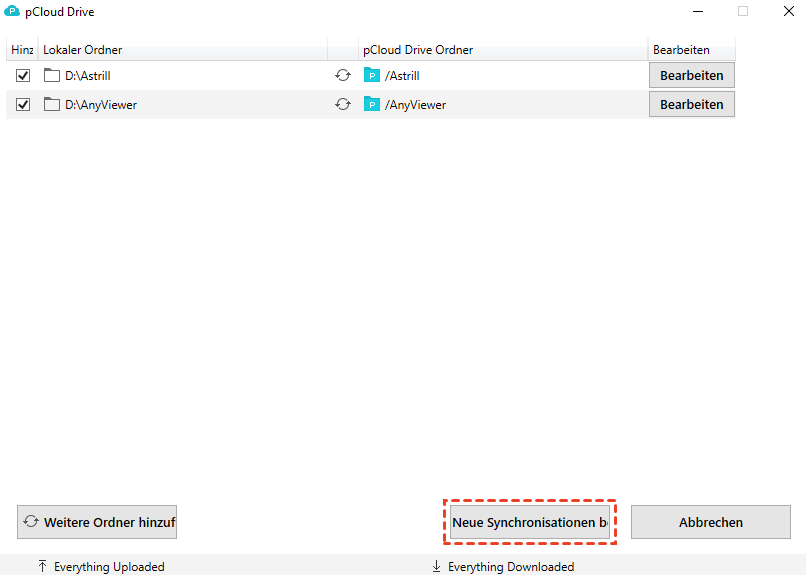
Task: Select the D:\Astrill local folder path
Action: pyautogui.click(x=87, y=76)
